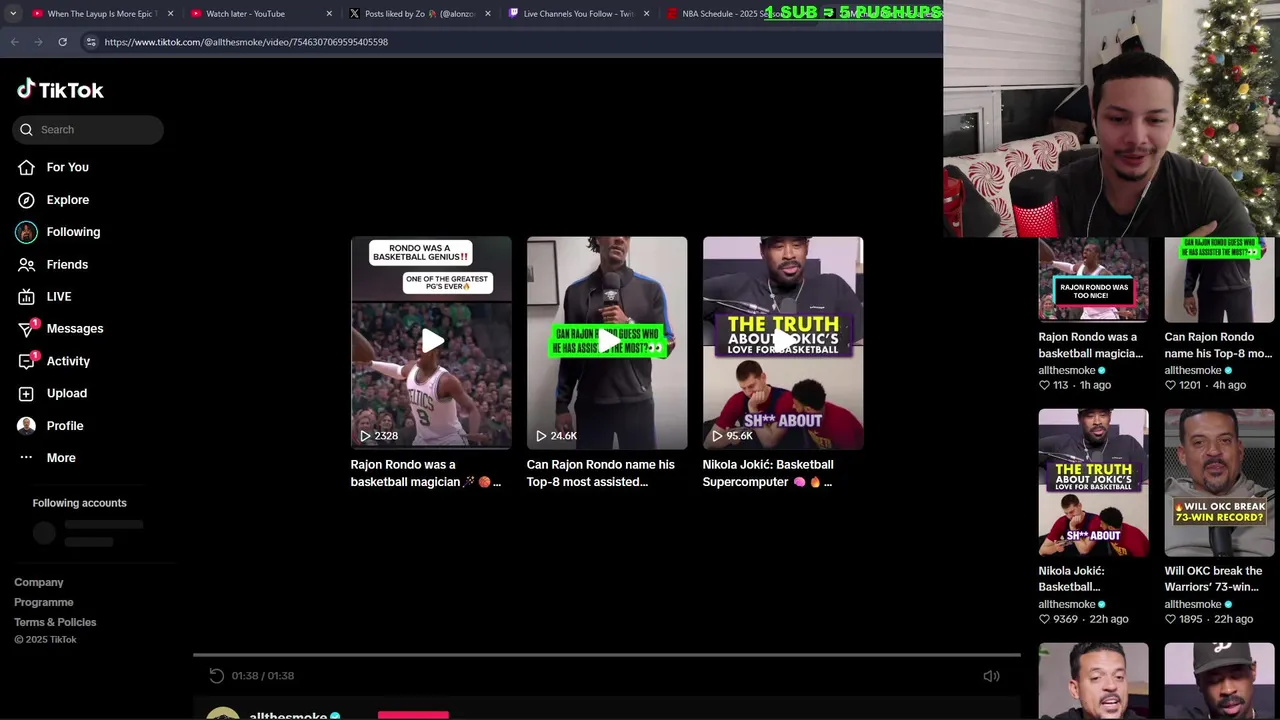Play the Rondo most assisted guess video

pyautogui.click(x=607, y=342)
